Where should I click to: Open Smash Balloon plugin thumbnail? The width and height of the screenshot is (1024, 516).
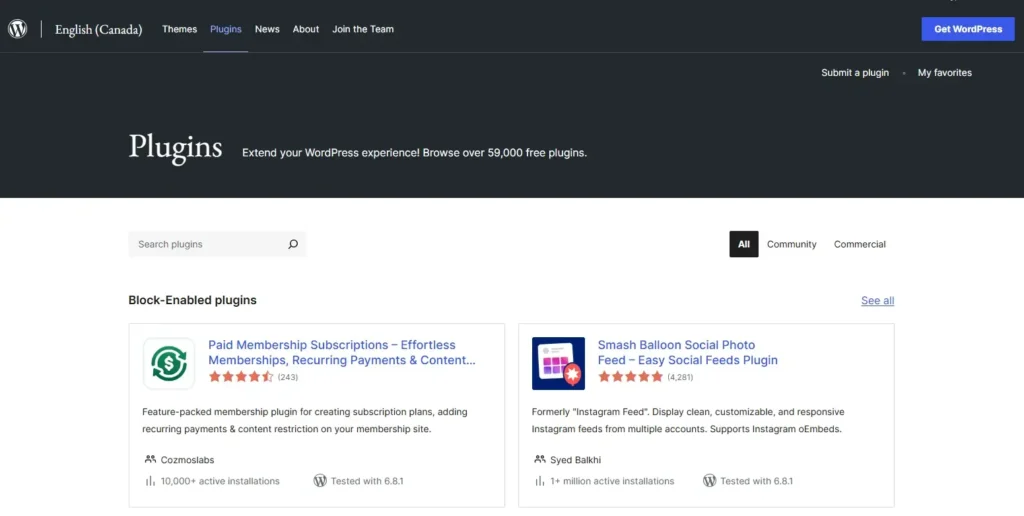pyautogui.click(x=558, y=363)
